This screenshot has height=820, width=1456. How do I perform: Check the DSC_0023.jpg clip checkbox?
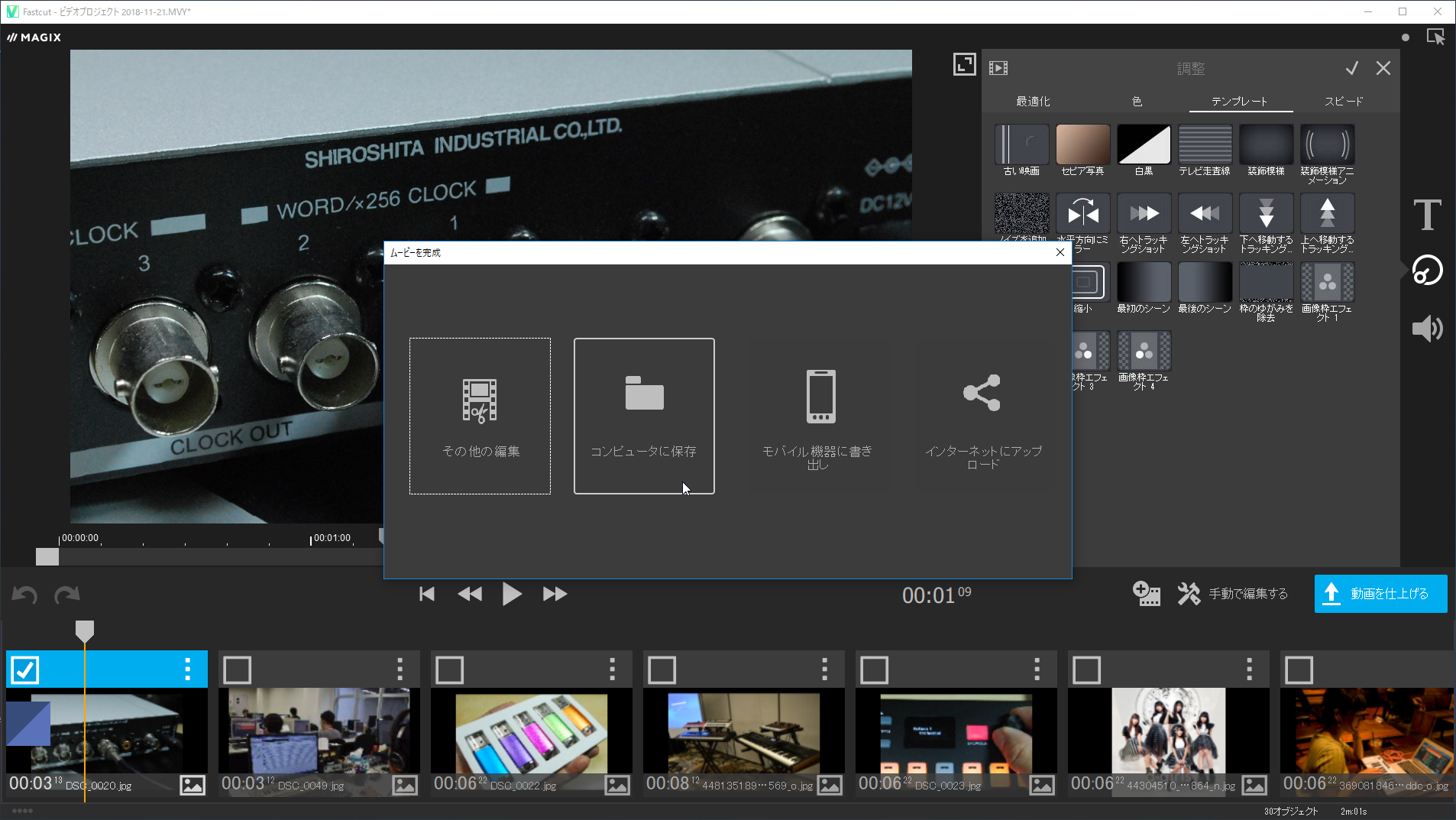click(x=874, y=670)
